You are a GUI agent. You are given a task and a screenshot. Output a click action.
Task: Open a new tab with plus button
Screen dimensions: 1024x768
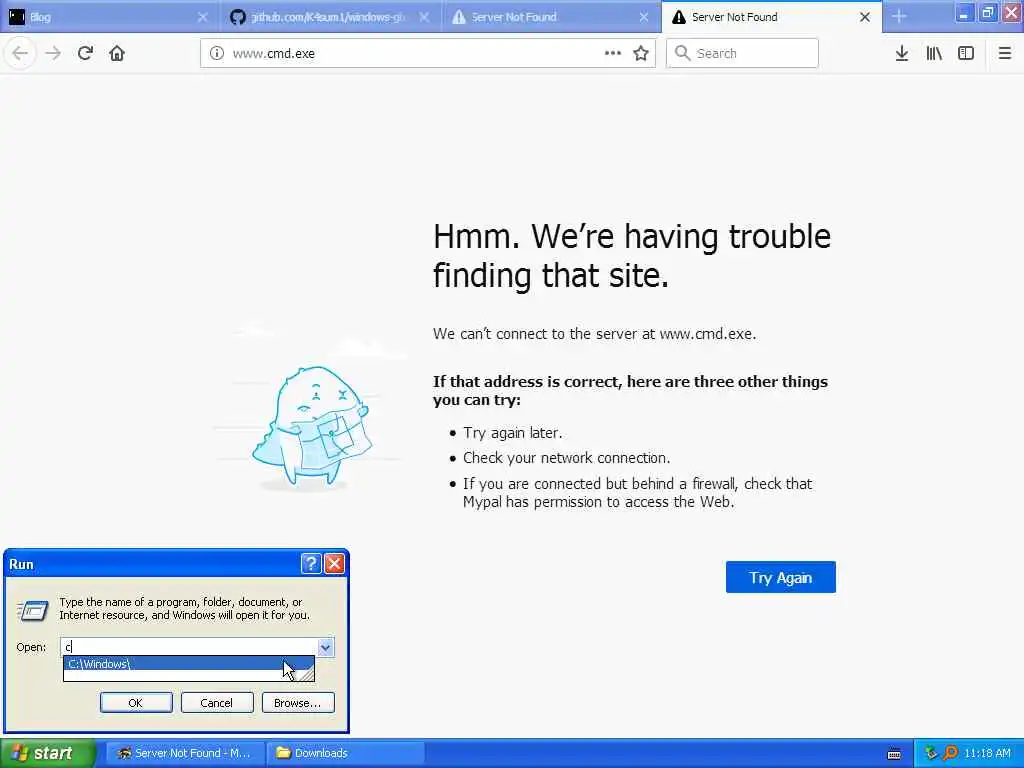899,16
